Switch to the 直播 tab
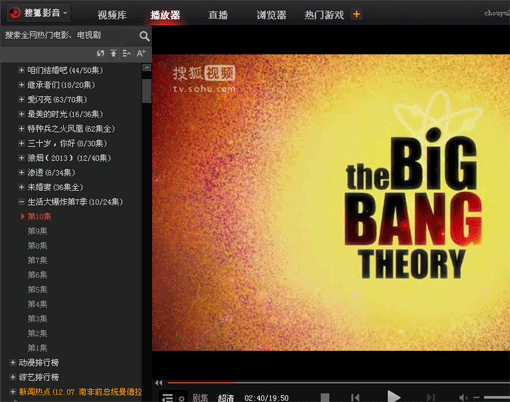This screenshot has height=402, width=510. [x=218, y=15]
